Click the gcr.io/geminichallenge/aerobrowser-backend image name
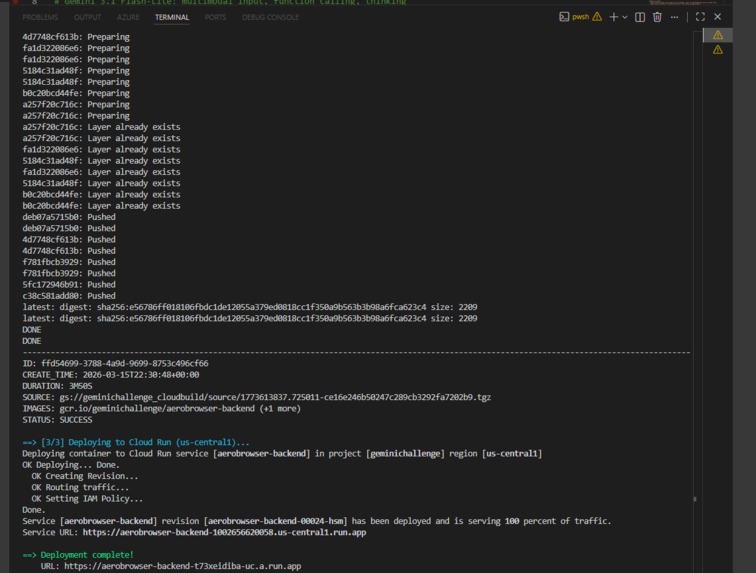The width and height of the screenshot is (756, 573). [x=157, y=409]
